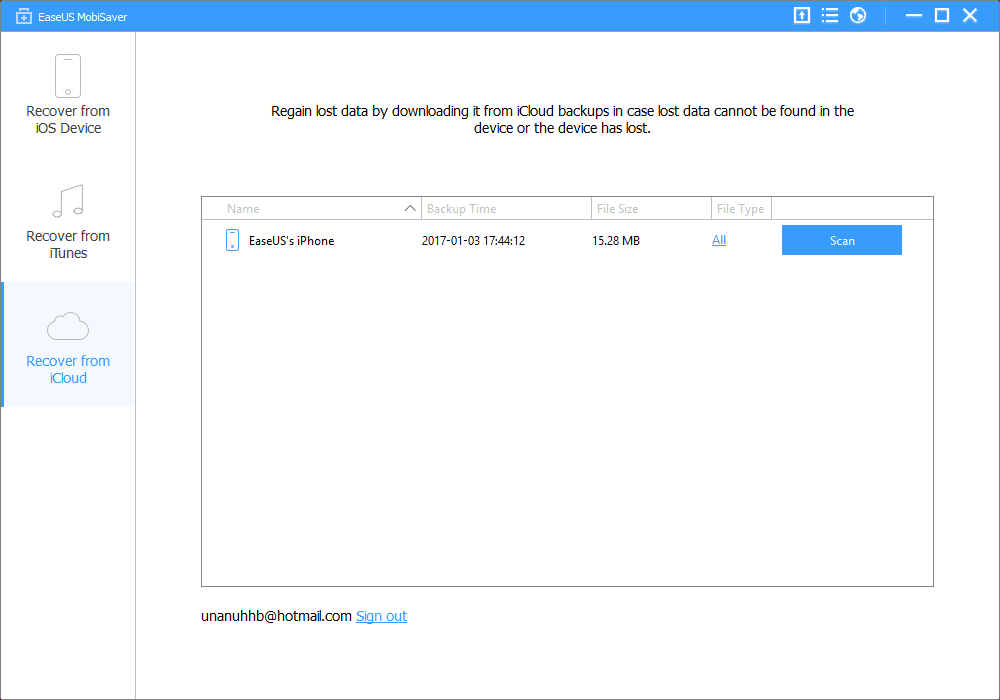Click the phone icon beside EaseUS's iPhone
This screenshot has height=700, width=1000.
233,240
